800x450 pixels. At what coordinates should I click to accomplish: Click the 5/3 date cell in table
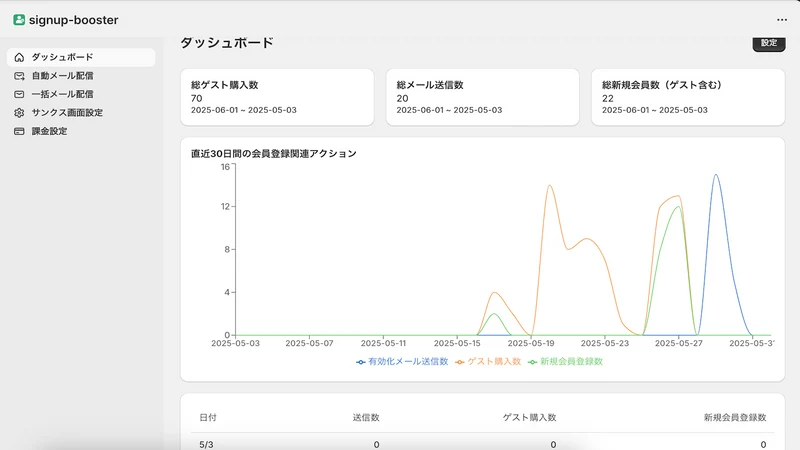pos(206,445)
